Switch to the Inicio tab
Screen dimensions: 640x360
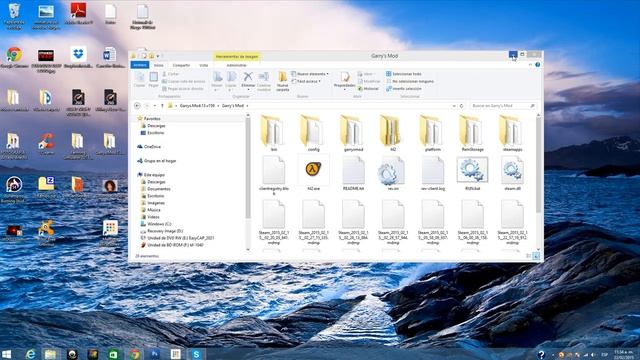click(x=158, y=65)
